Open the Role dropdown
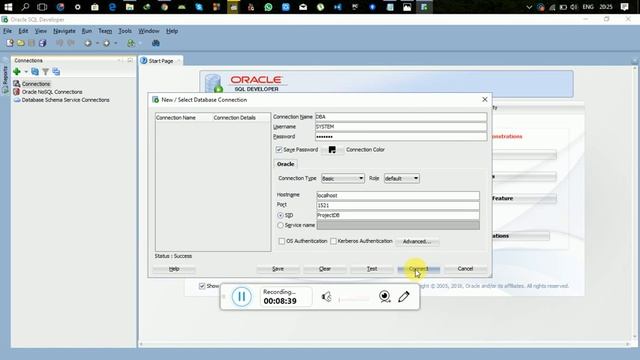Image resolution: width=640 pixels, height=360 pixels. 401,178
